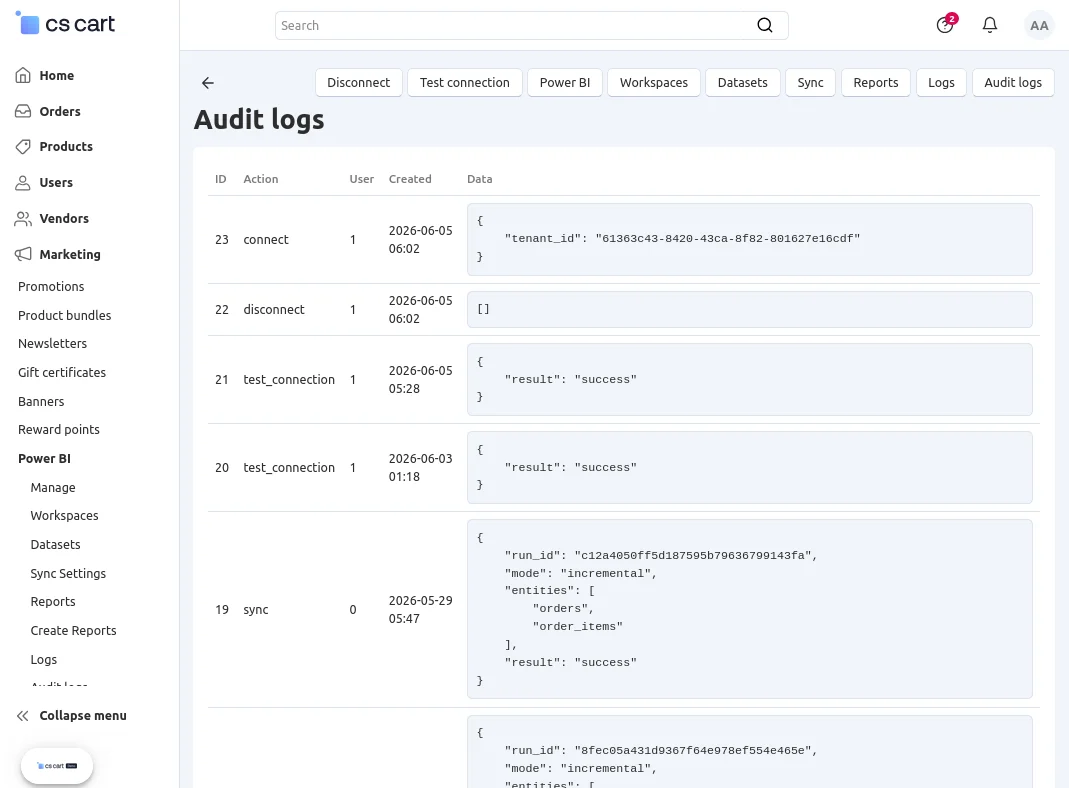The image size is (1069, 788).
Task: Click the tenant_id JSON data block
Action: point(750,239)
